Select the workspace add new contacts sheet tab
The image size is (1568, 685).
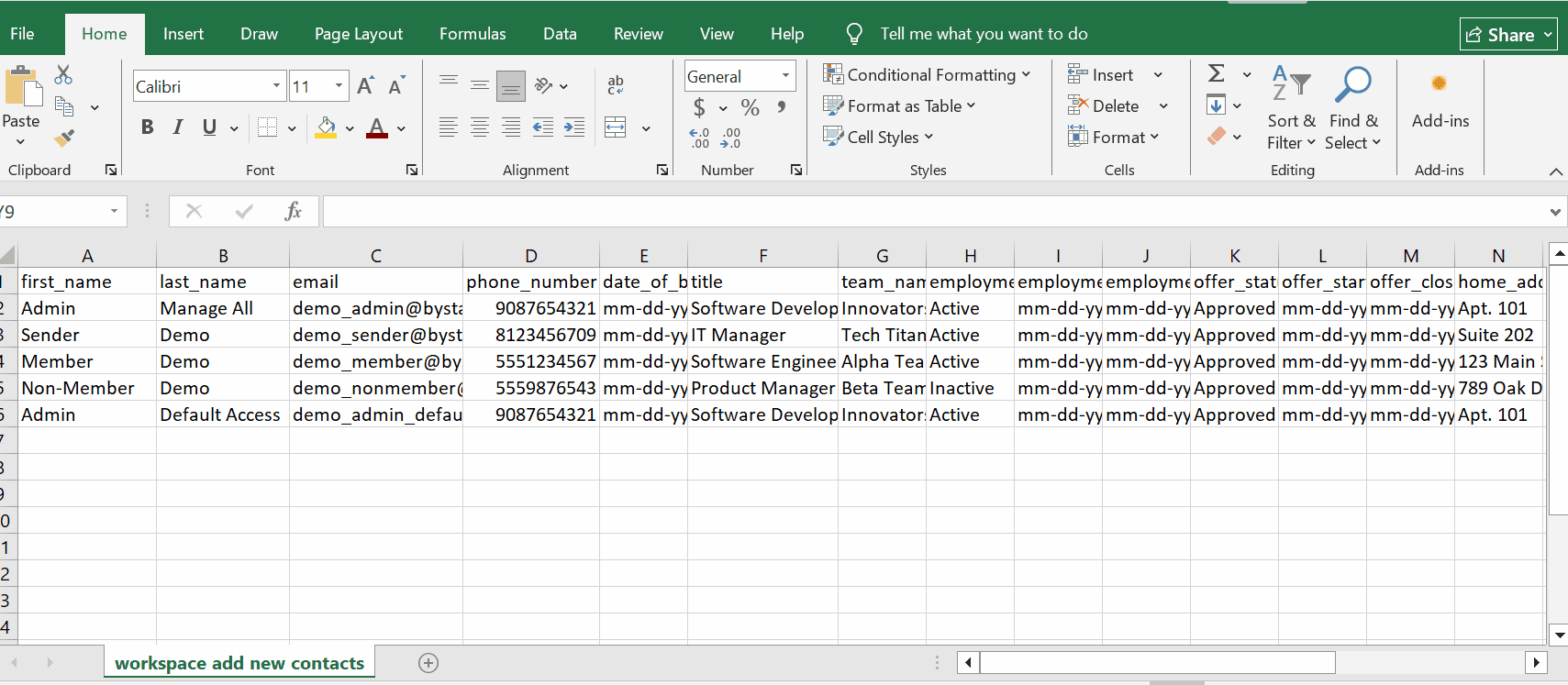239,663
